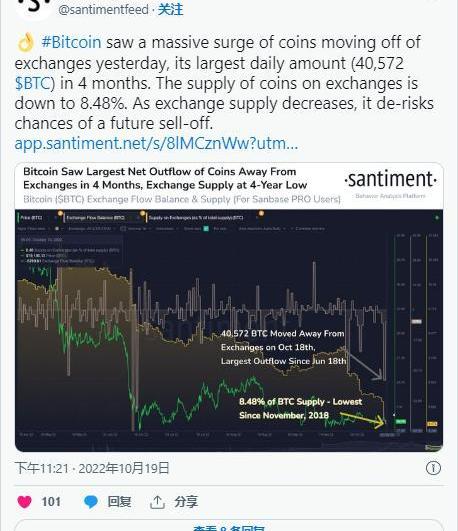Open the tweet info circle icon
Image resolution: width=458 pixels, height=531 pixels.
(x=433, y=468)
